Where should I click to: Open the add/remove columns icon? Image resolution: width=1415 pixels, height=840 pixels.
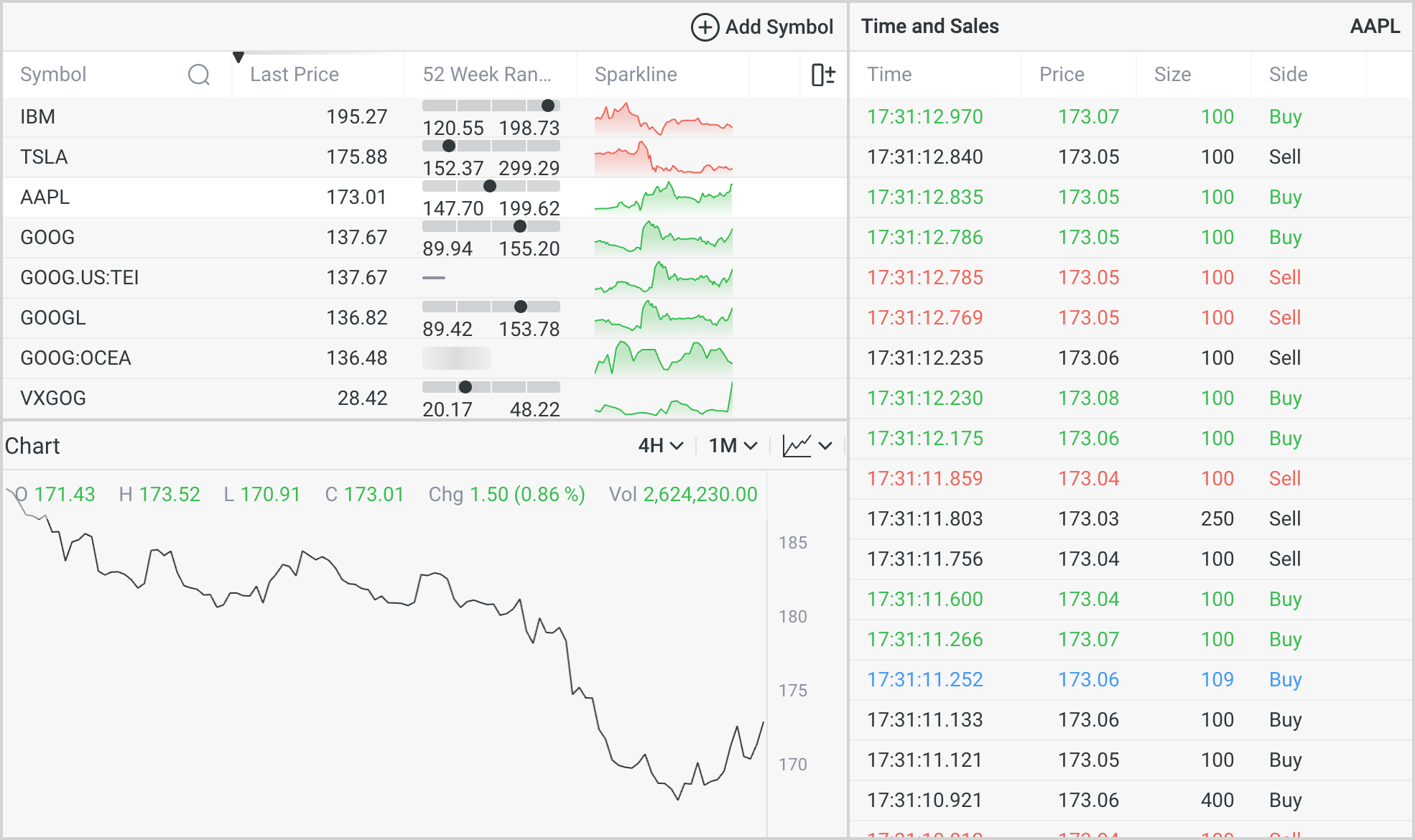(823, 75)
